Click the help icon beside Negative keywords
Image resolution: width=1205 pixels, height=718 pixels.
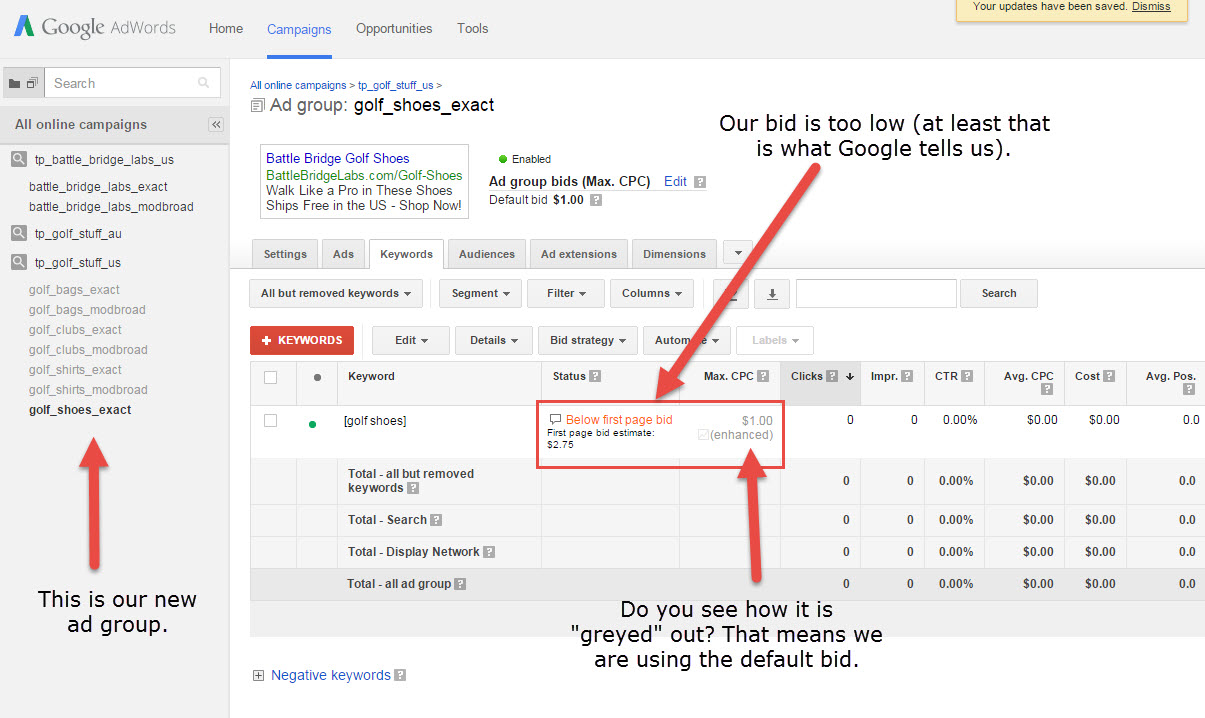[400, 676]
